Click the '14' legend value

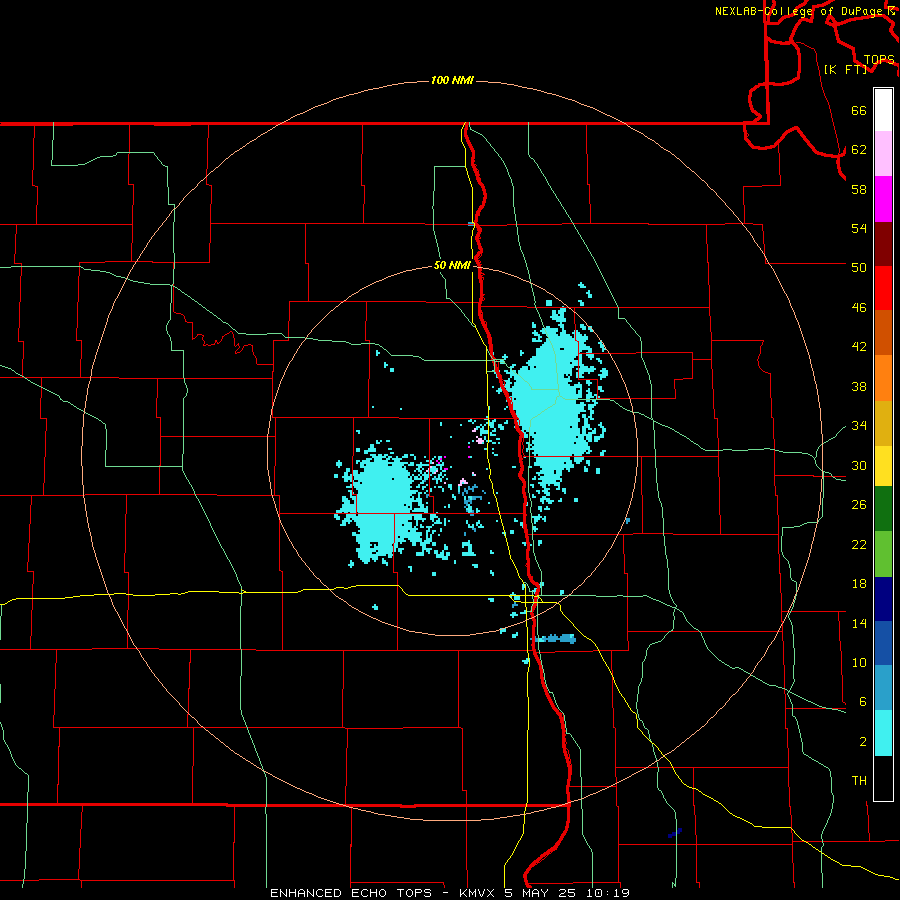859,623
